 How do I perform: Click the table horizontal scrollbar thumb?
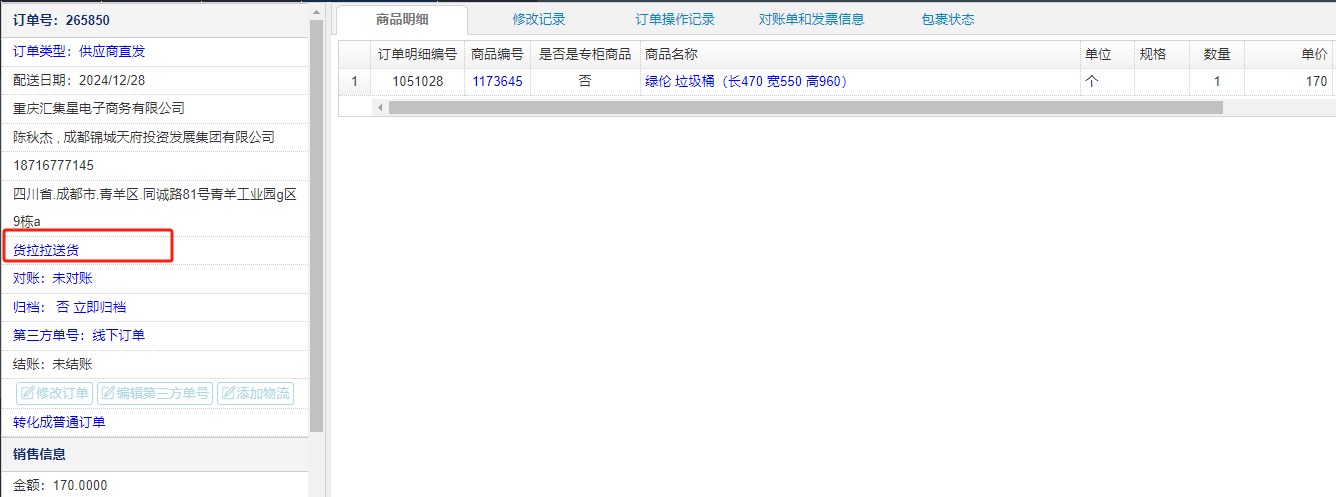pyautogui.click(x=805, y=106)
